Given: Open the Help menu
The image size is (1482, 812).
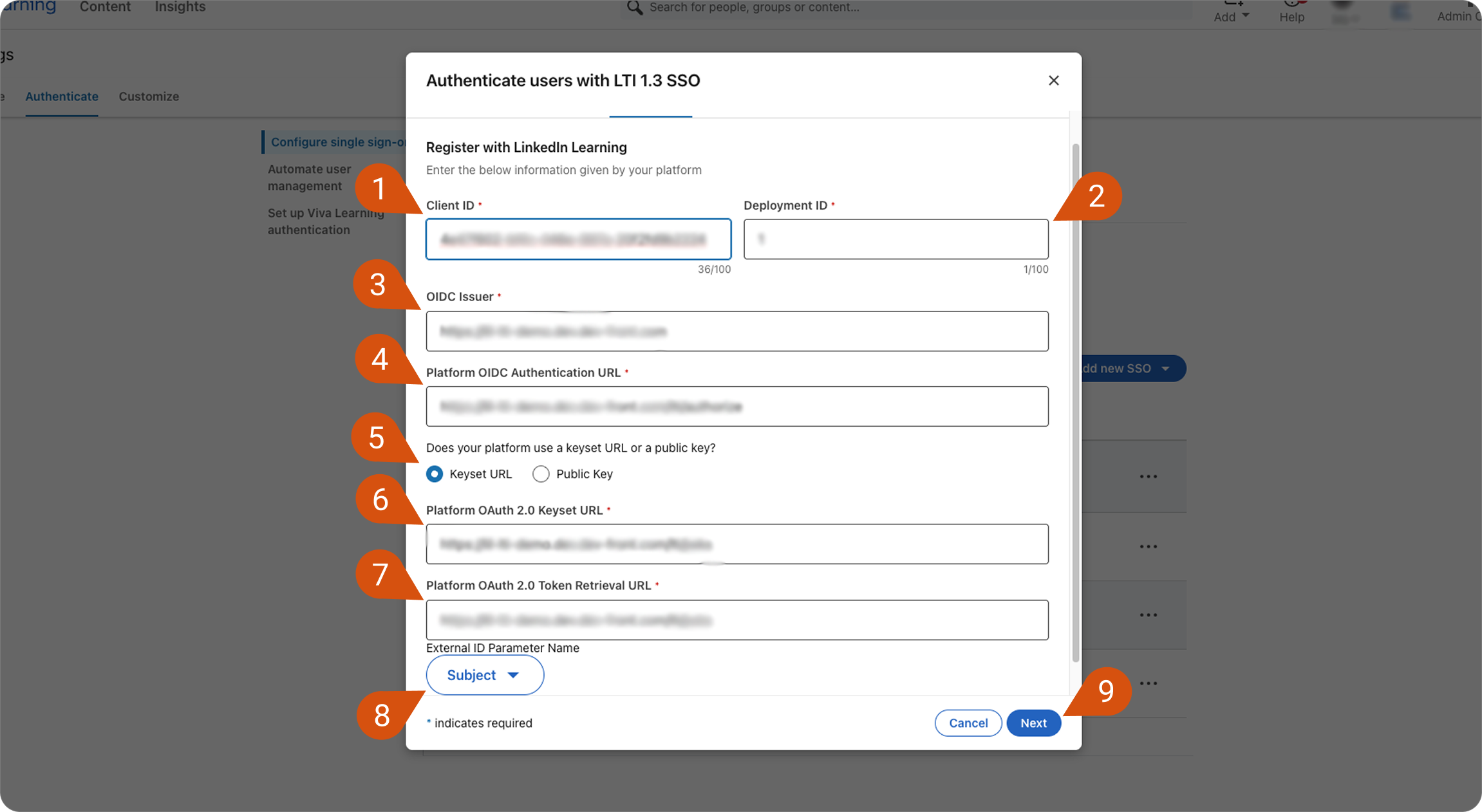Looking at the screenshot, I should click(x=1291, y=12).
